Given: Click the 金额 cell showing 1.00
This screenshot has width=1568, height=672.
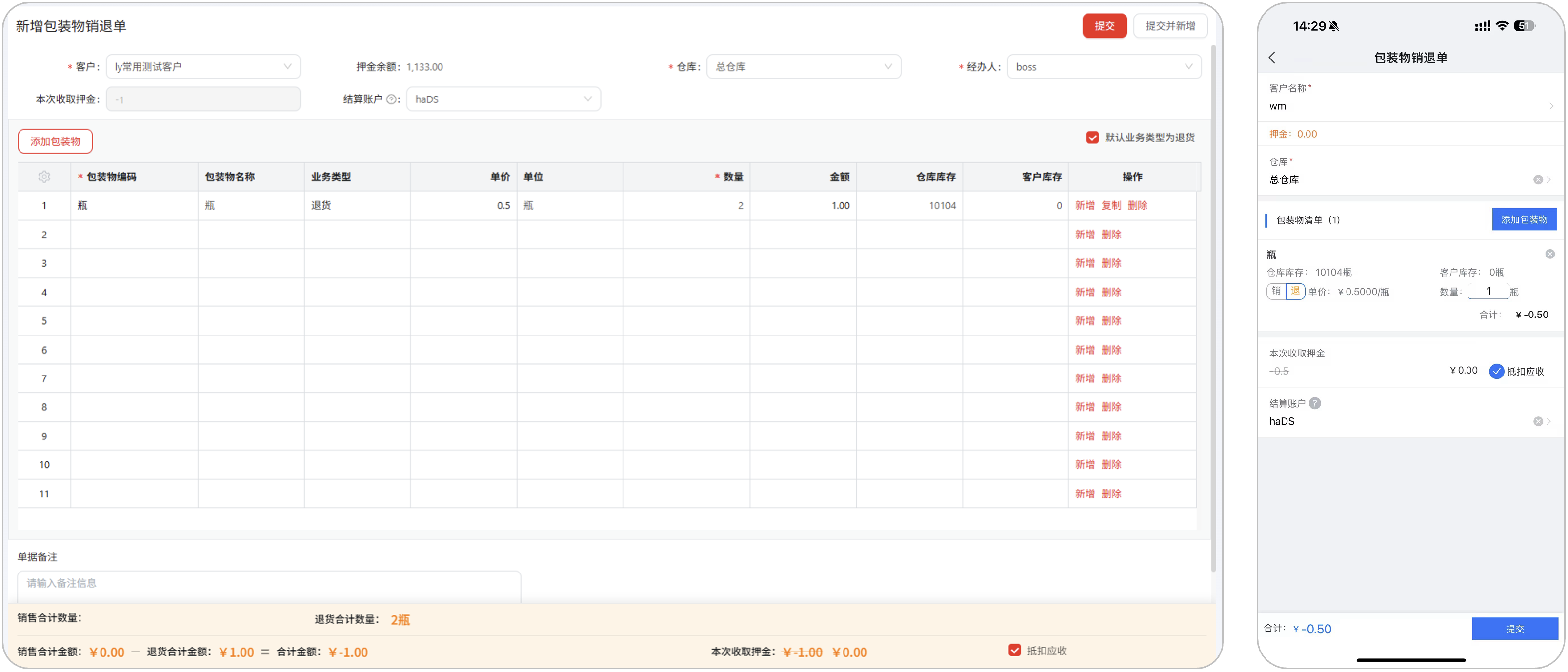Looking at the screenshot, I should coord(803,206).
